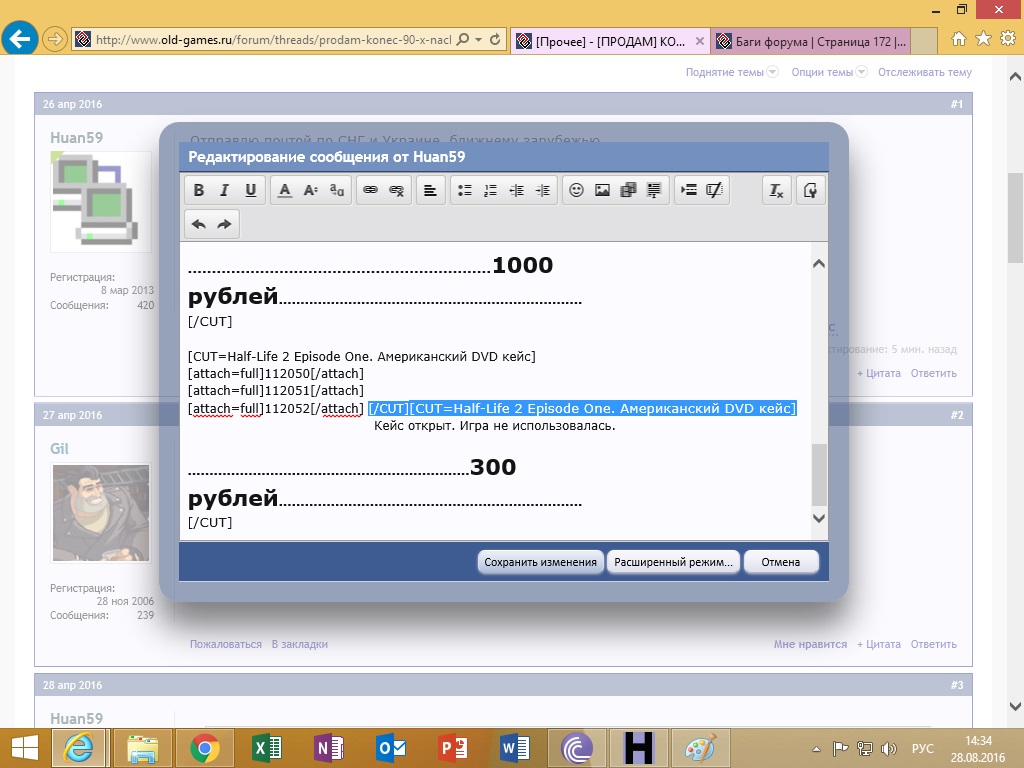Open browser Tools gear icon
Viewport: 1024px width, 768px height.
tap(1008, 39)
